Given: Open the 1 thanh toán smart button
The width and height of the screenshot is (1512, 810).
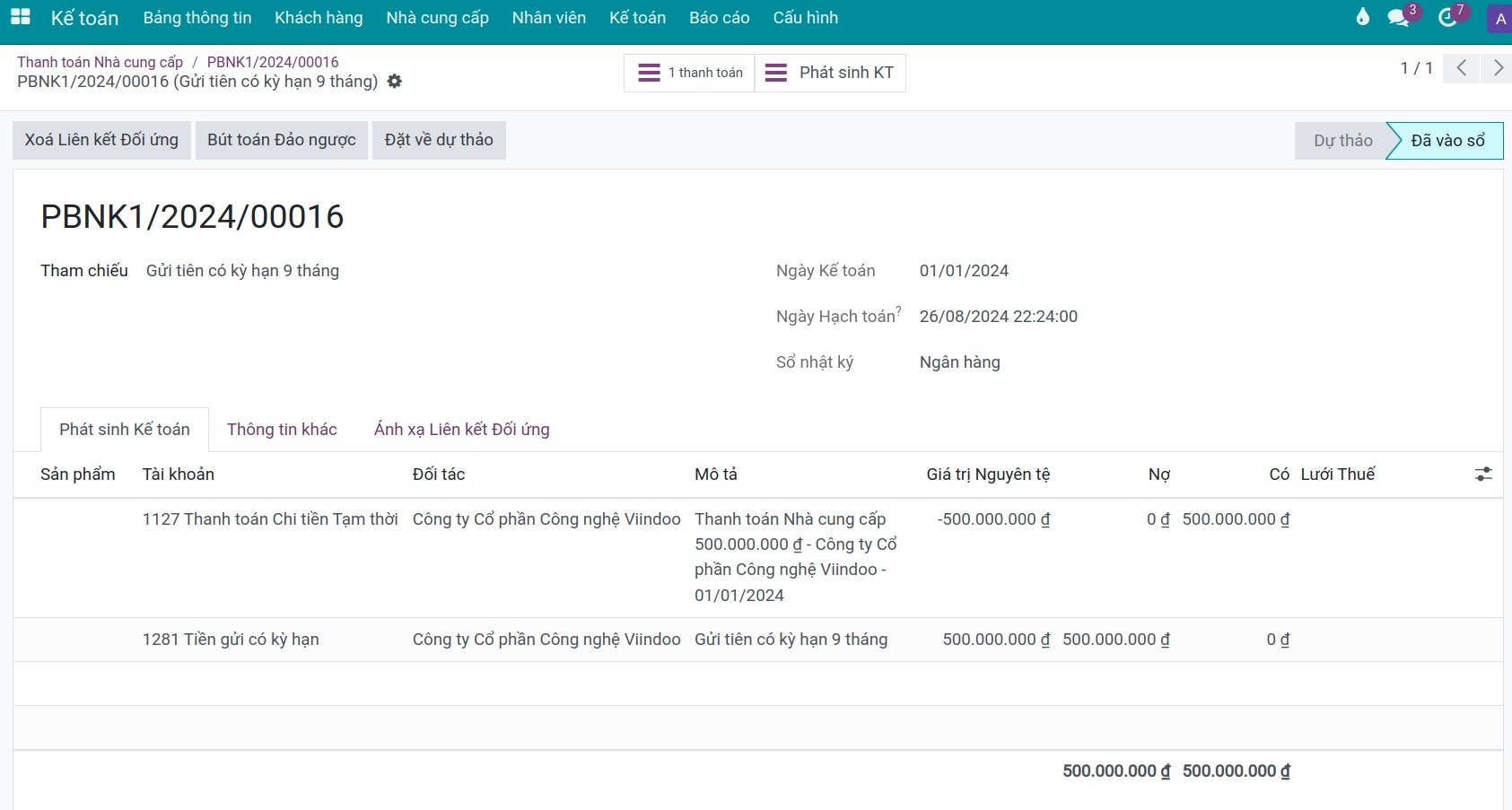Looking at the screenshot, I should tap(689, 73).
